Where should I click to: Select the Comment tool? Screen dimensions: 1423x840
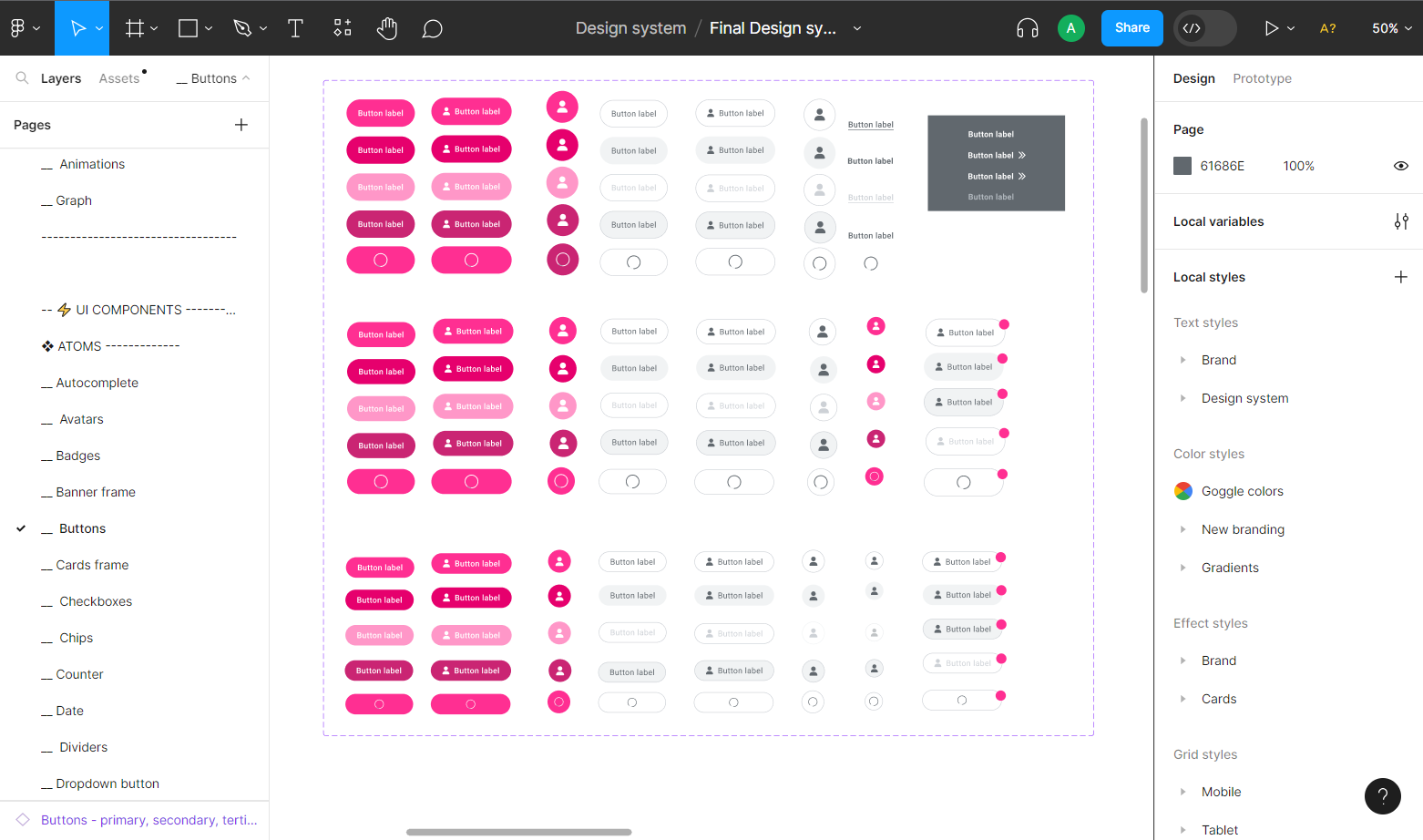[433, 29]
